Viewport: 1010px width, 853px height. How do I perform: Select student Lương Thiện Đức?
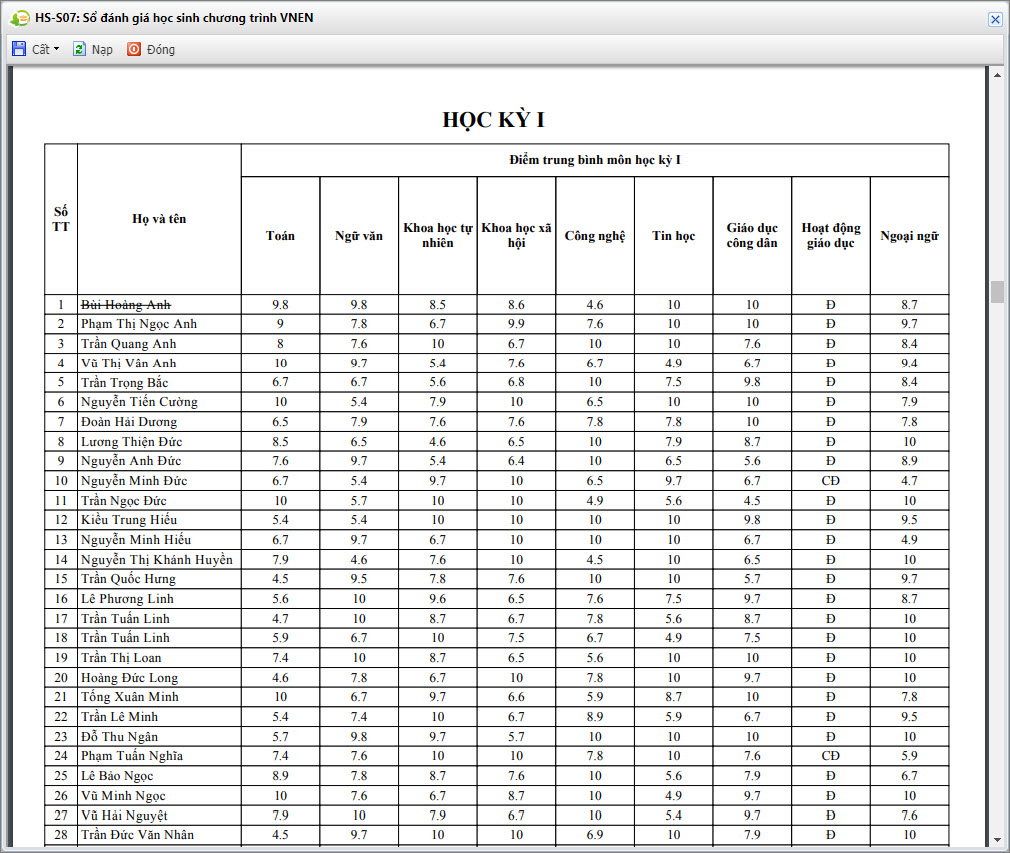[x=131, y=442]
